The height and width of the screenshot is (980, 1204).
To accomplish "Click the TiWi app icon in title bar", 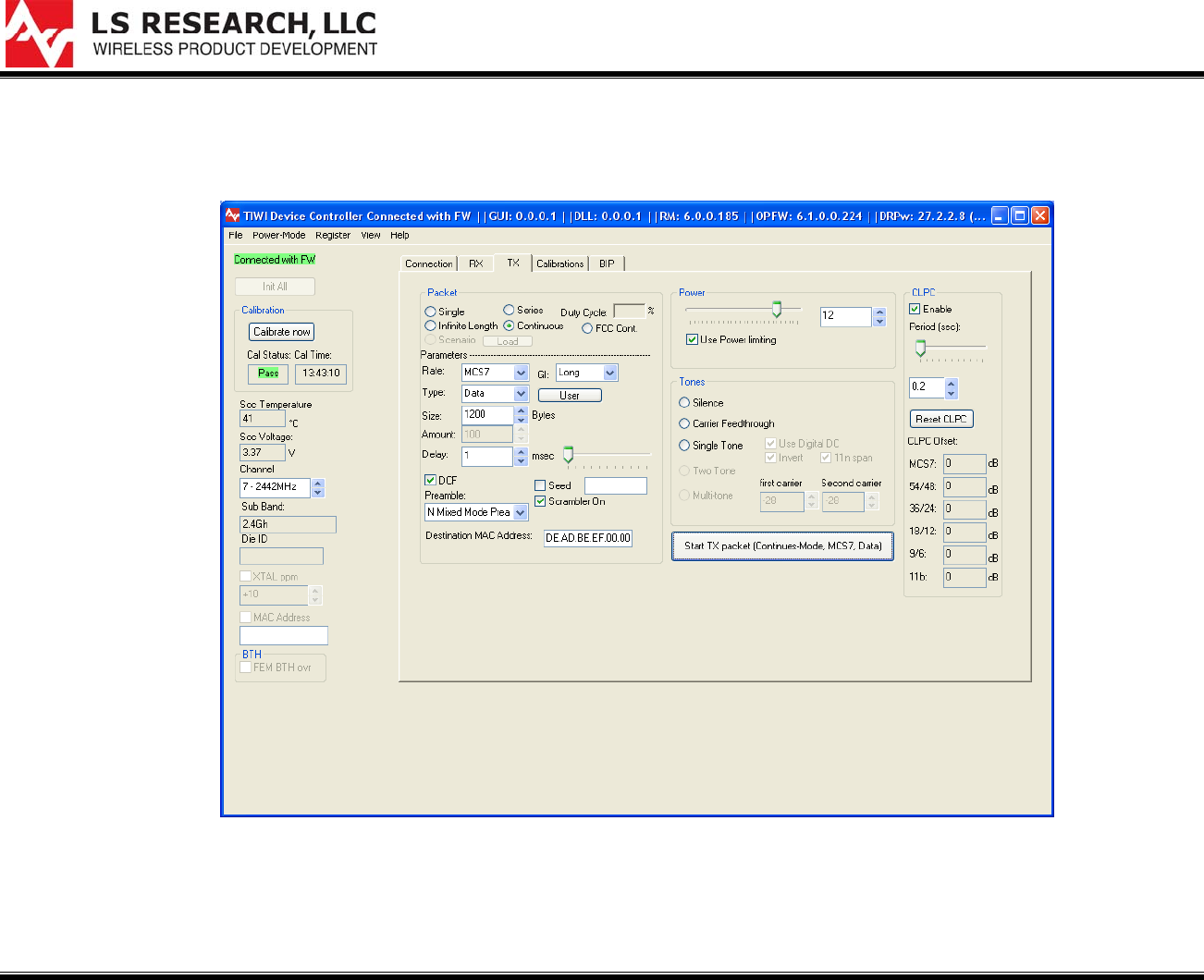I will (x=233, y=215).
